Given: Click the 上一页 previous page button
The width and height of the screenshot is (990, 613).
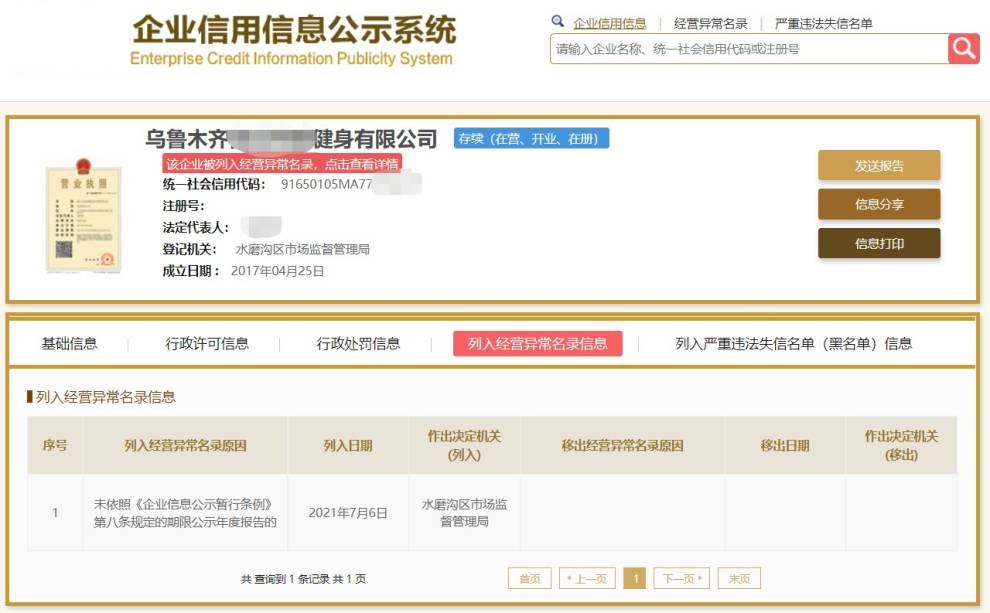Looking at the screenshot, I should click(587, 579).
